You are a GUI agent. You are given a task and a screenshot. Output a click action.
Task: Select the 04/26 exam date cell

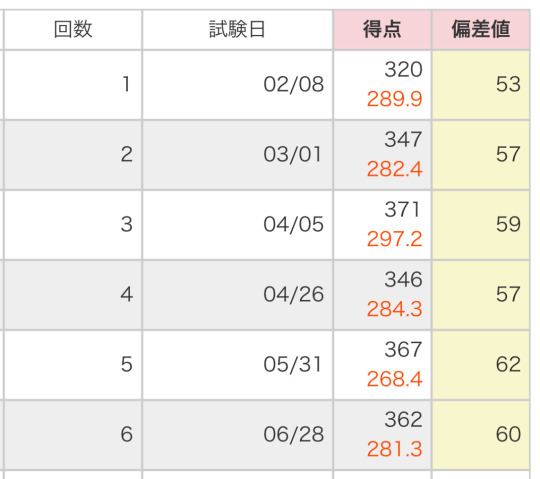point(237,295)
